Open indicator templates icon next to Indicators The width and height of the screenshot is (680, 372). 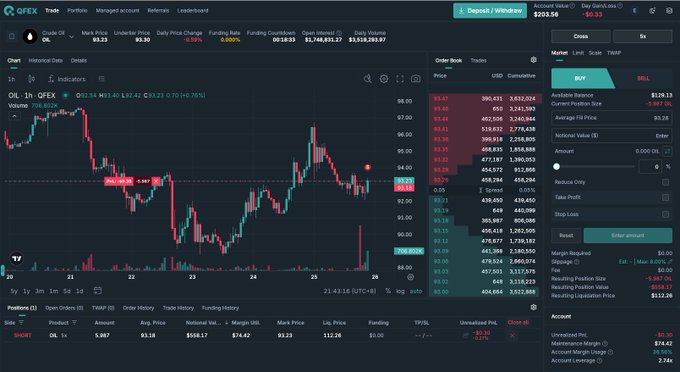(x=101, y=79)
